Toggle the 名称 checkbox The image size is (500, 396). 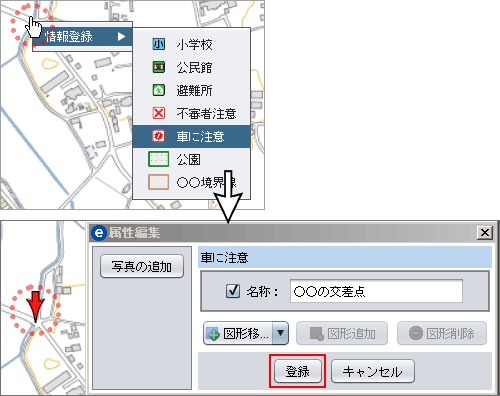point(233,291)
